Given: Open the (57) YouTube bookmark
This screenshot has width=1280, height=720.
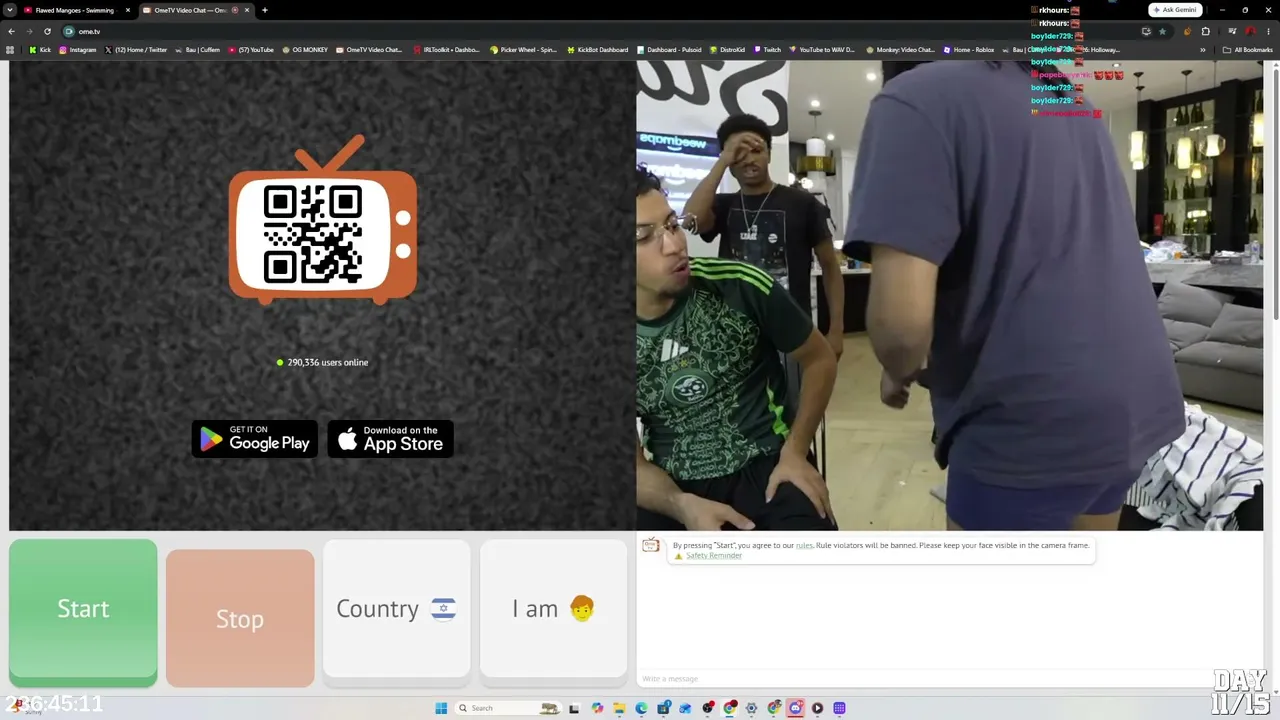Looking at the screenshot, I should pos(251,50).
